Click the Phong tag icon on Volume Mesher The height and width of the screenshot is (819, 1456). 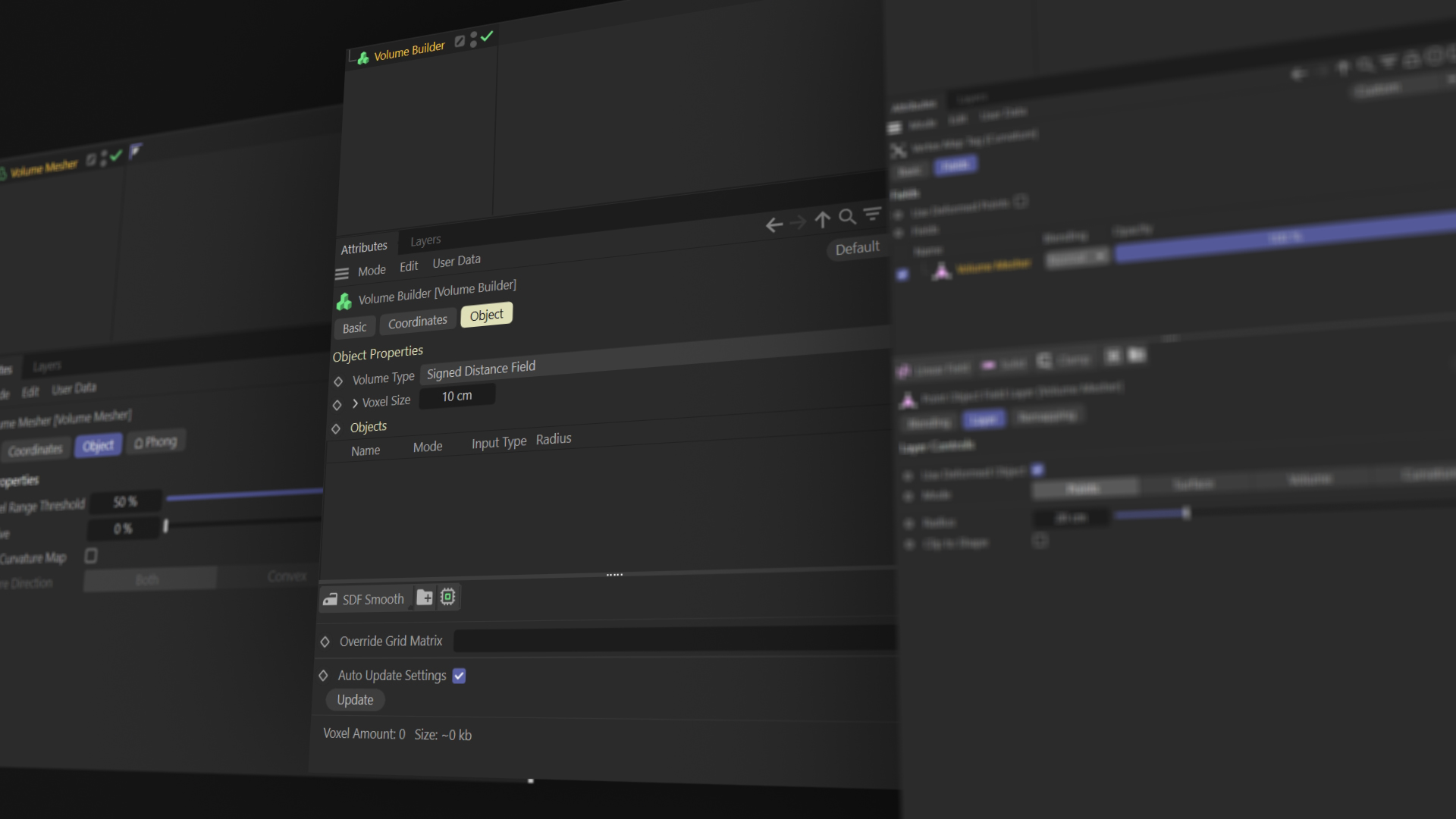click(x=135, y=151)
